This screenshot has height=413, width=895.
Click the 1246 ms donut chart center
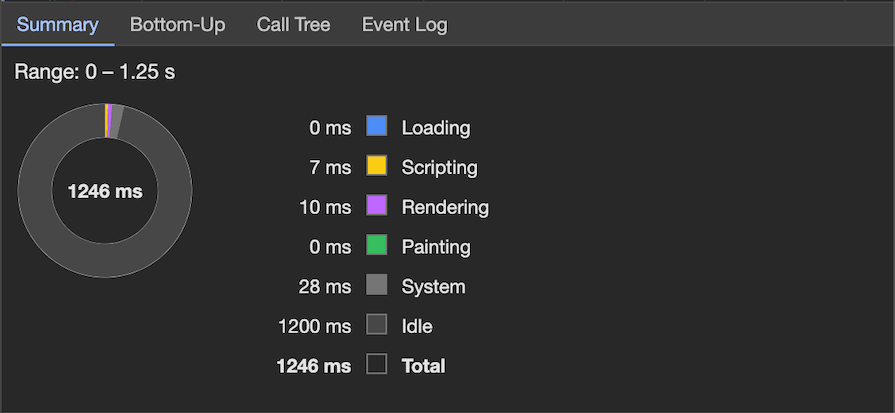point(105,191)
